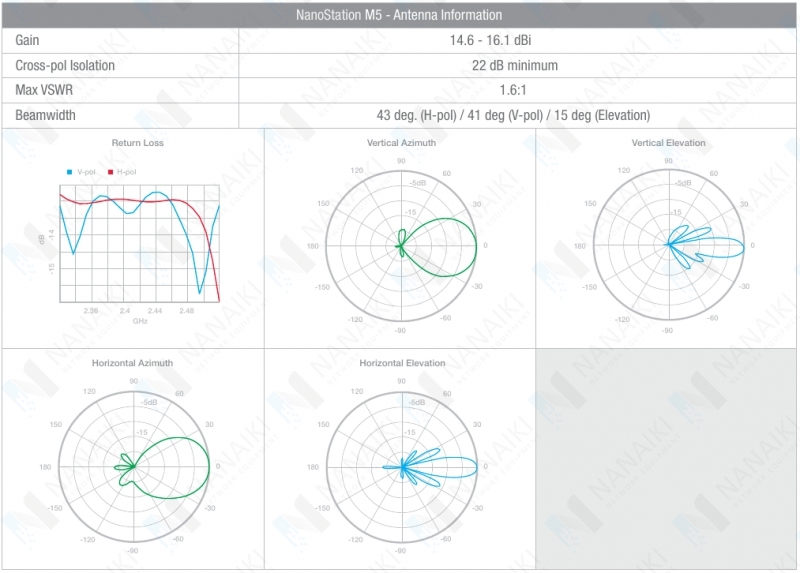
Task: Click the green Vertical Azimuth polar plot
Action: pyautogui.click(x=402, y=246)
